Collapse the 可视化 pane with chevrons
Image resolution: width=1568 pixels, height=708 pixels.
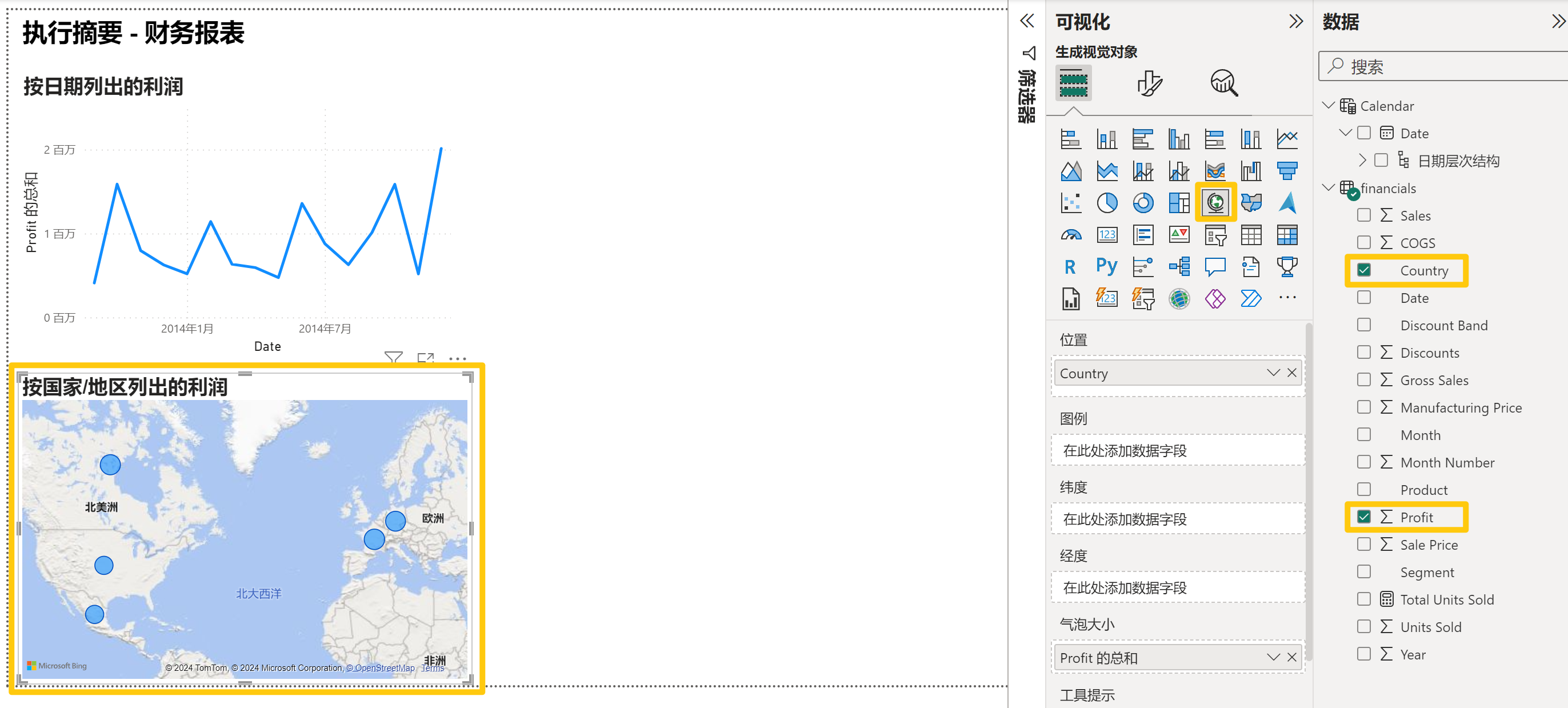coord(1296,22)
